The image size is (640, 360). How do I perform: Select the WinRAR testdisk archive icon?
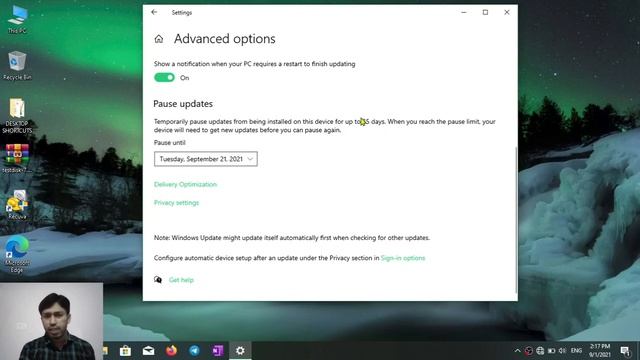(x=17, y=158)
